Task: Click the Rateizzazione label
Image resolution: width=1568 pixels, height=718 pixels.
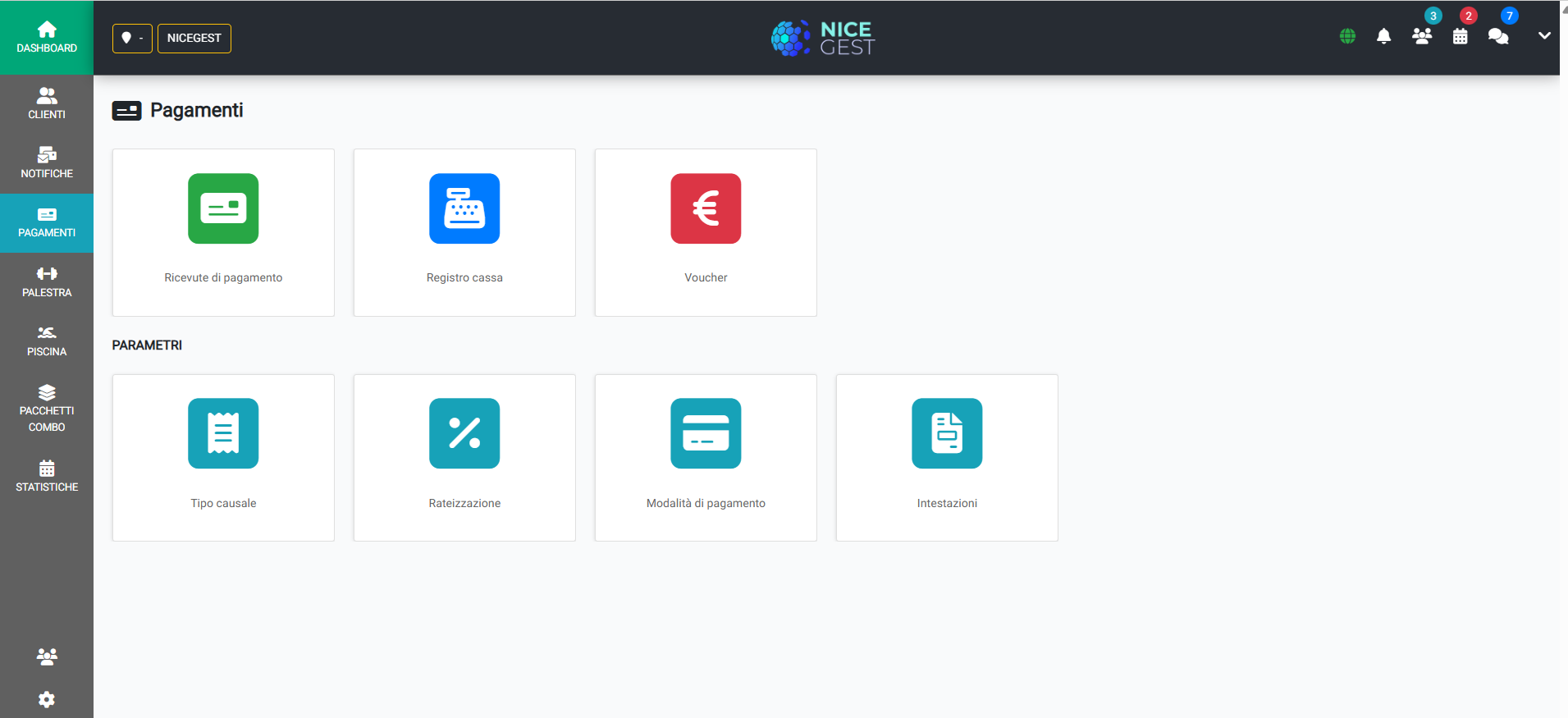Action: (x=464, y=503)
